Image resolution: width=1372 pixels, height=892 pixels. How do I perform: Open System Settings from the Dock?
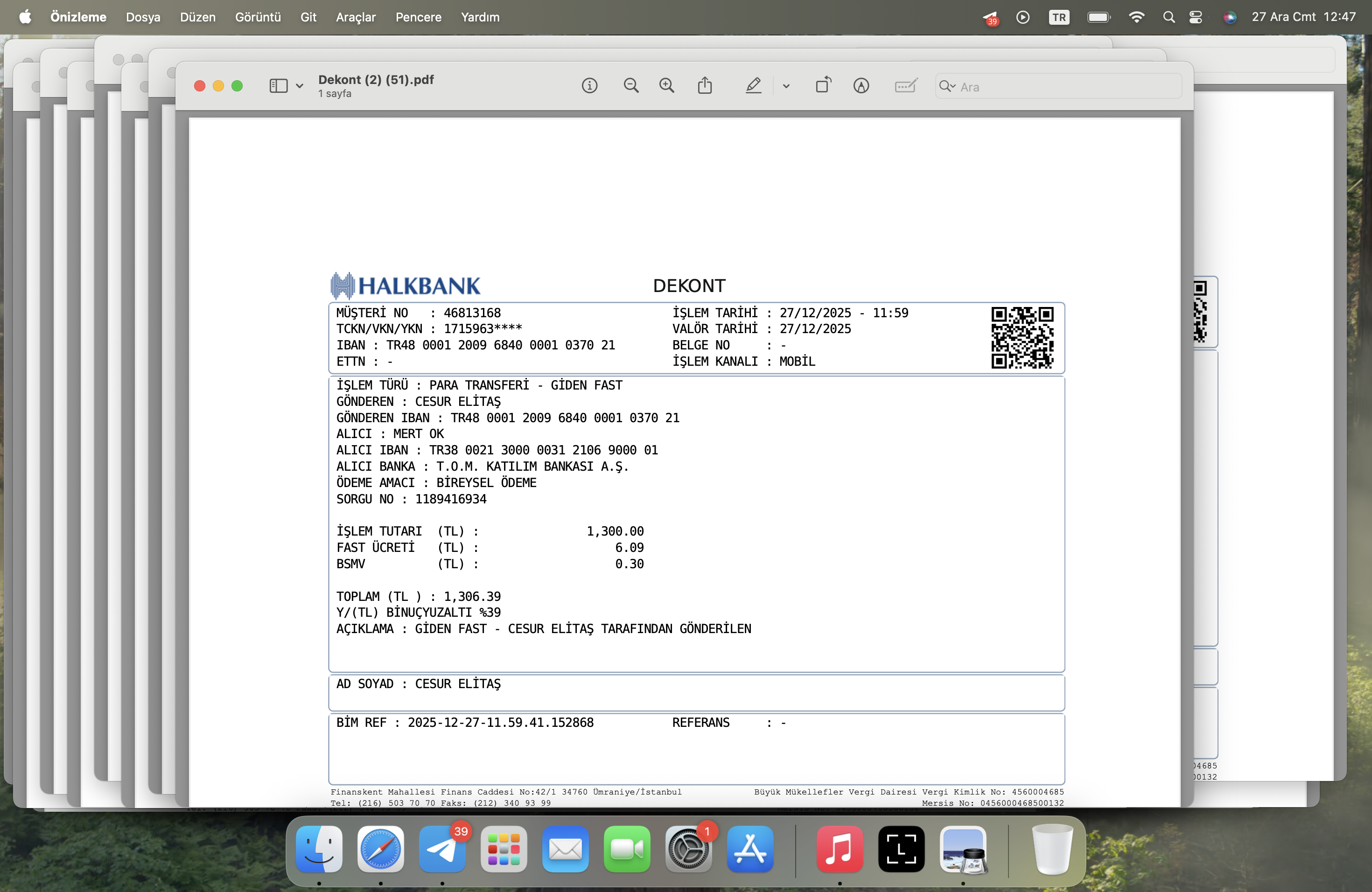click(x=689, y=849)
